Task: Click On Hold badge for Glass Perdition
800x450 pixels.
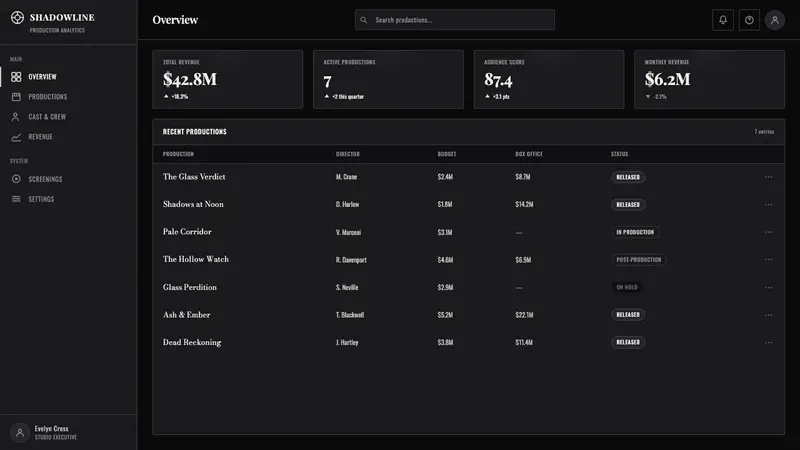Action: click(627, 287)
